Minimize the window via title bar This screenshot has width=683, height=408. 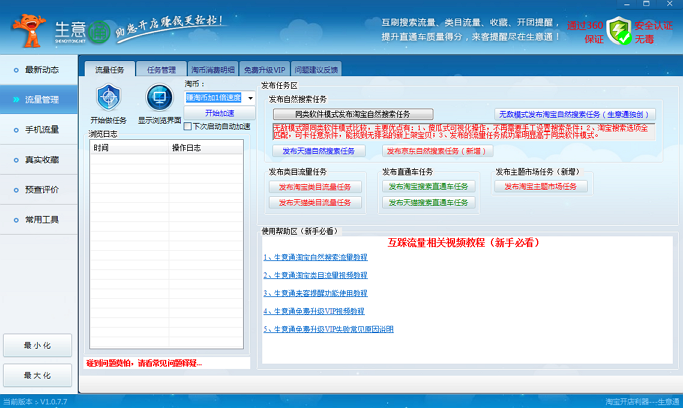(x=626, y=4)
